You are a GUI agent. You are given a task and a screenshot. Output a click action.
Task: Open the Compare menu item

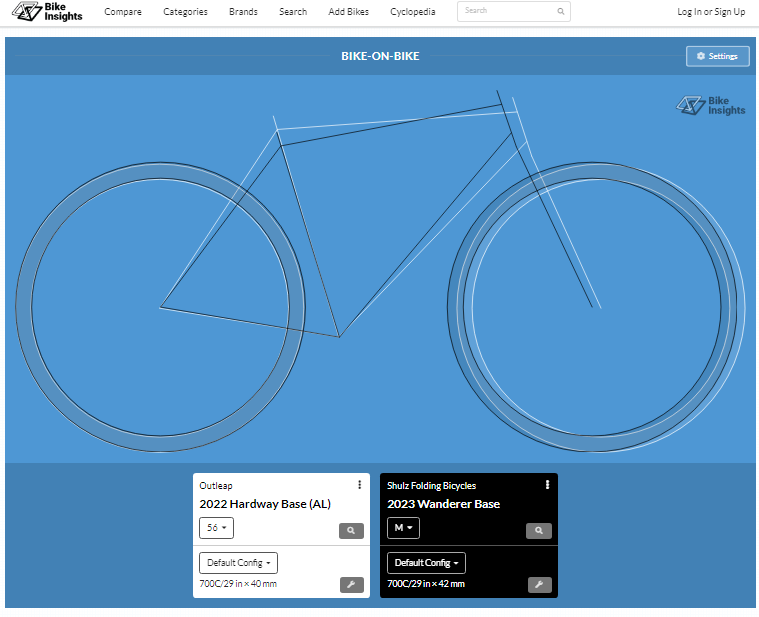point(123,12)
